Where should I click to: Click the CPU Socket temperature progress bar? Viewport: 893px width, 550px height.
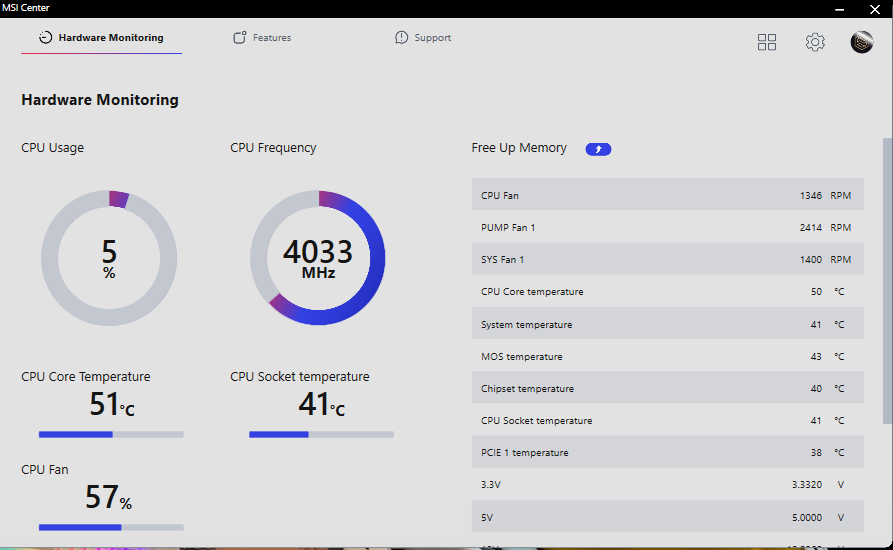coord(321,434)
